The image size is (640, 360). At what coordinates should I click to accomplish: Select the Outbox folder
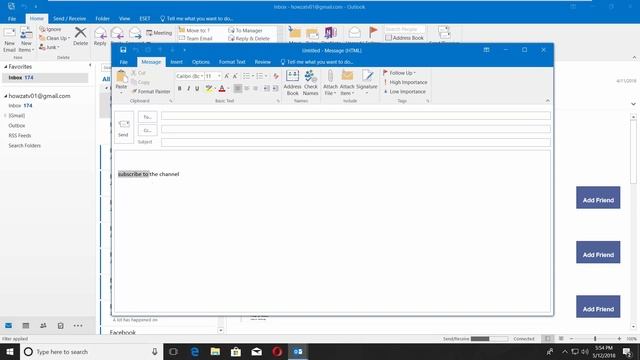point(17,126)
